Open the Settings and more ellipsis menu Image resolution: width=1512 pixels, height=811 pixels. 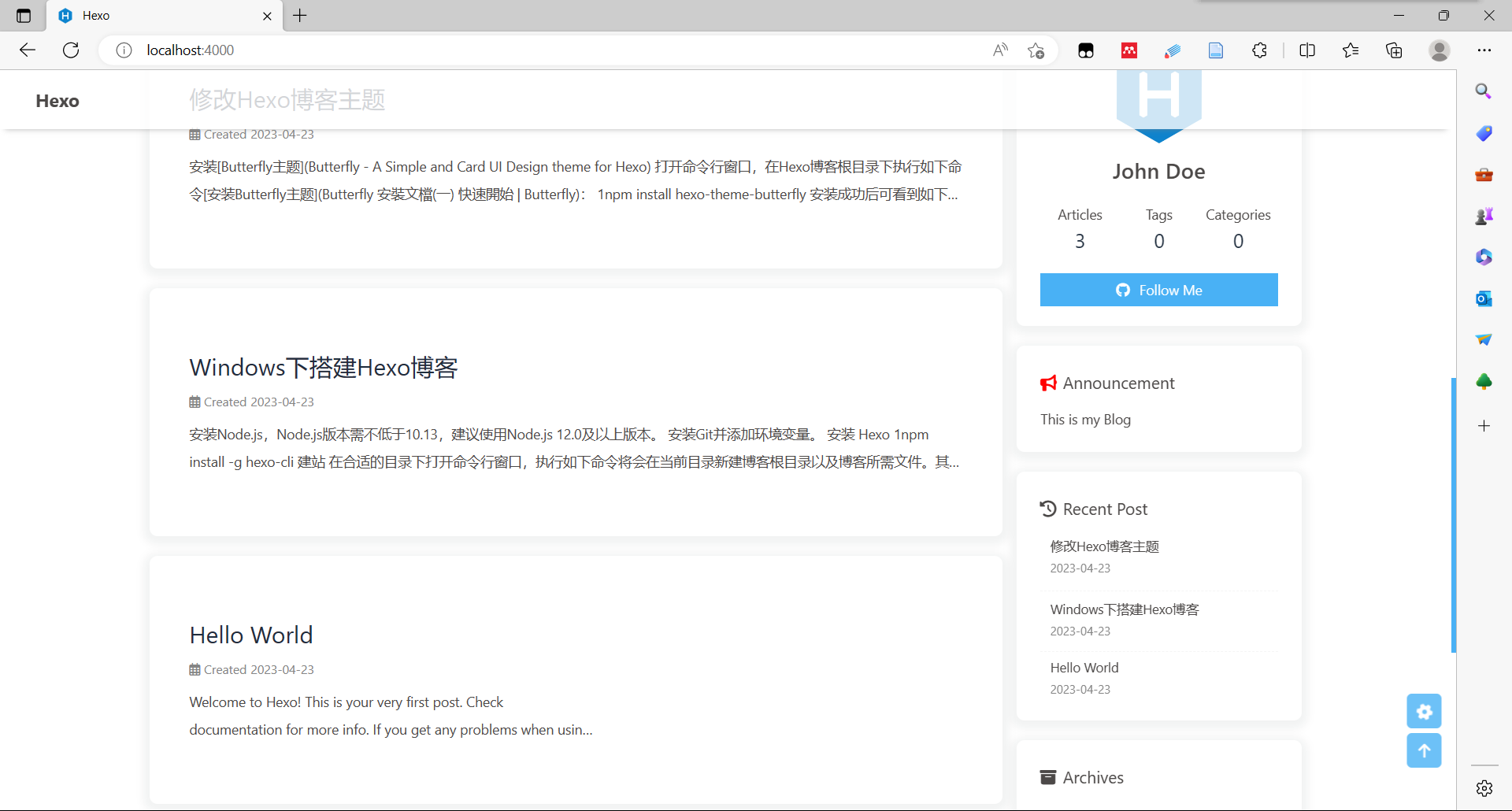tap(1486, 50)
